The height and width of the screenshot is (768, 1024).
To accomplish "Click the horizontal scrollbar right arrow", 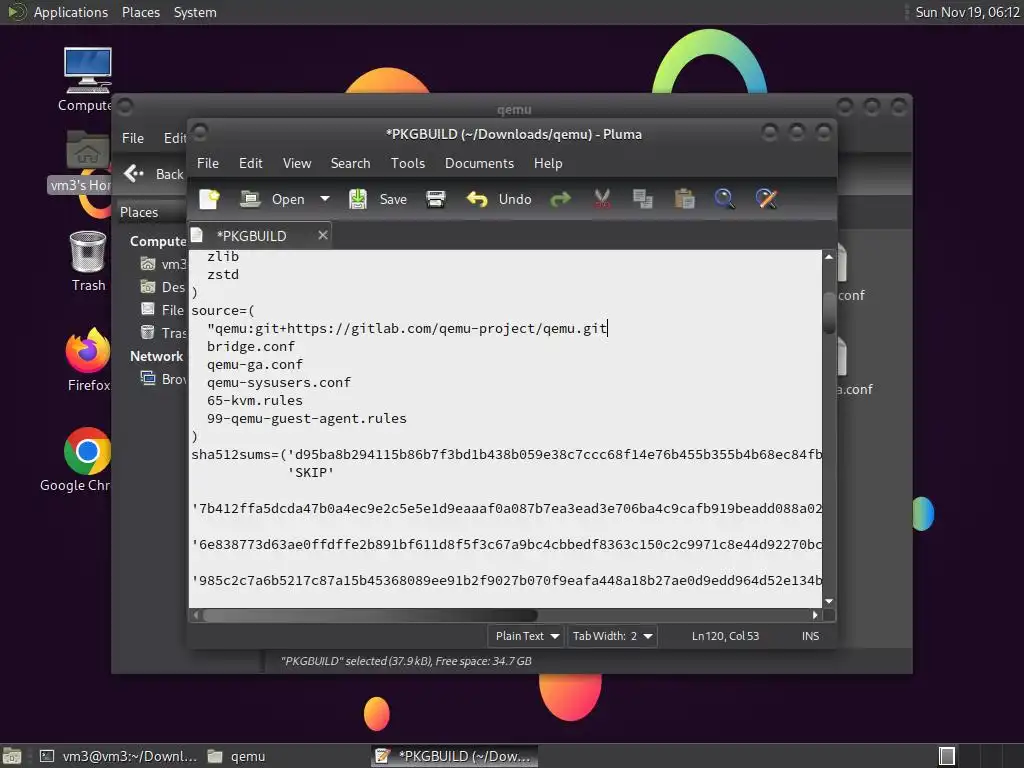I will [x=815, y=615].
